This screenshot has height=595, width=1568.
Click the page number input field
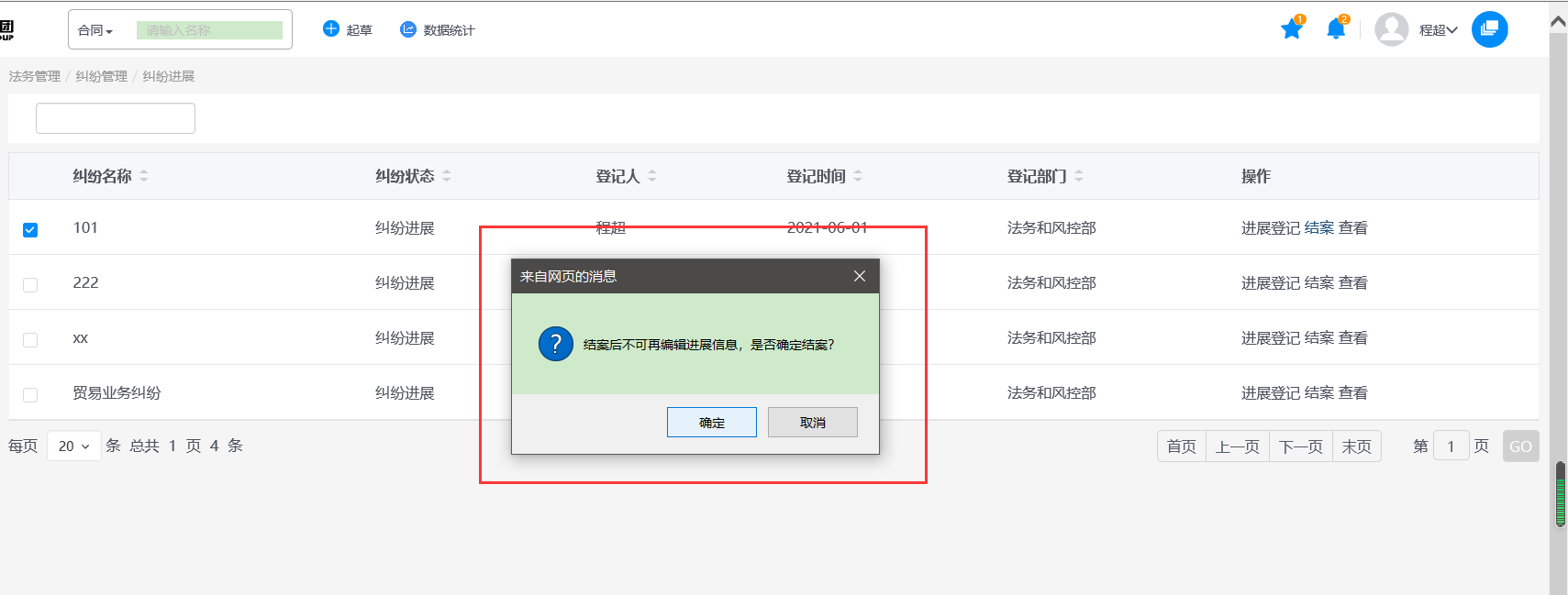pos(1451,446)
